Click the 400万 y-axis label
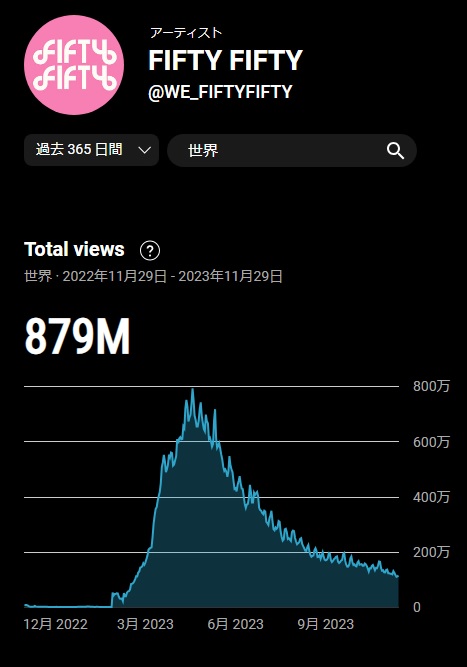 click(x=431, y=497)
